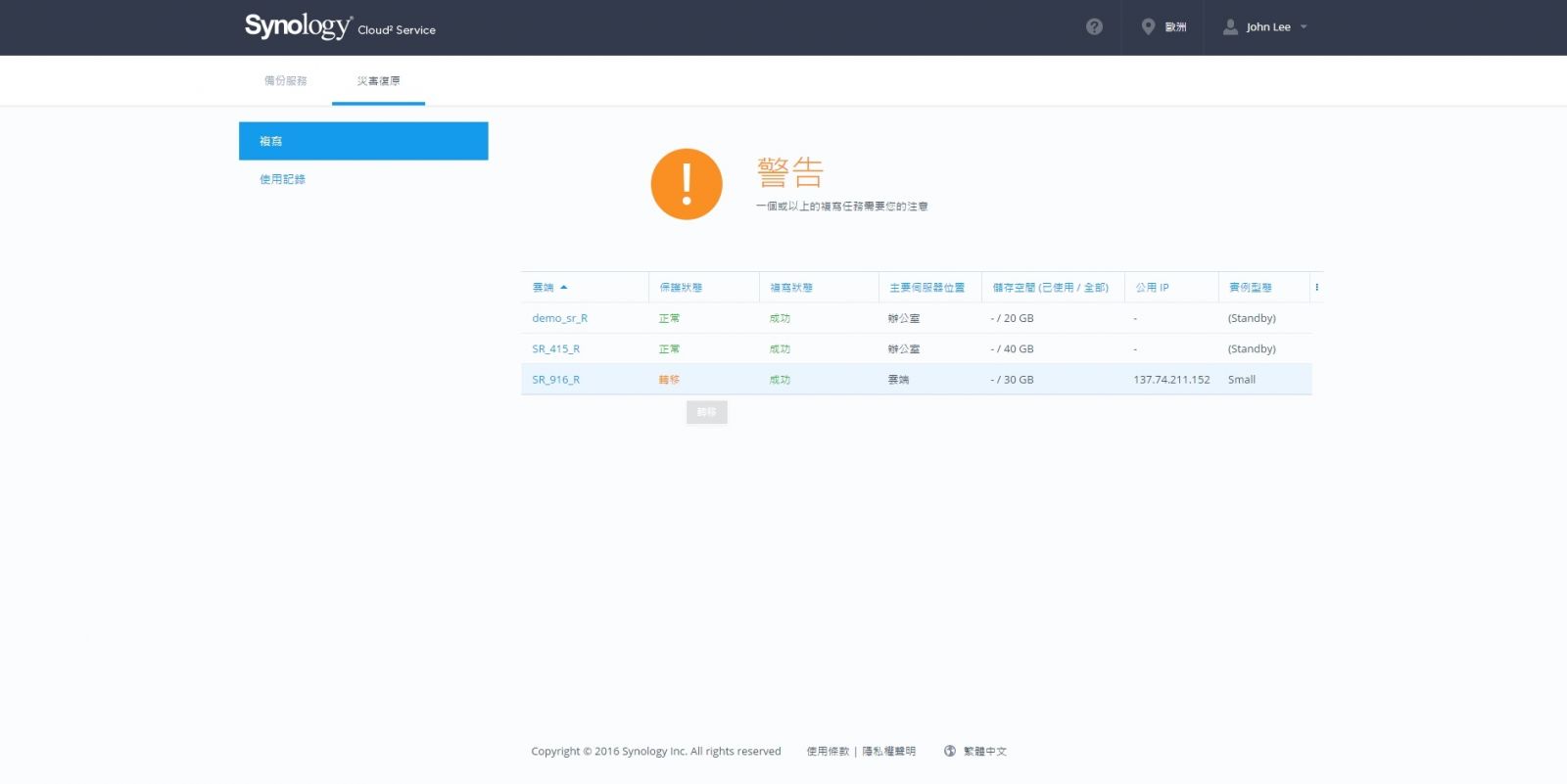1567x784 pixels.
Task: Open the 繁體中文 language selector
Action: pos(984,752)
